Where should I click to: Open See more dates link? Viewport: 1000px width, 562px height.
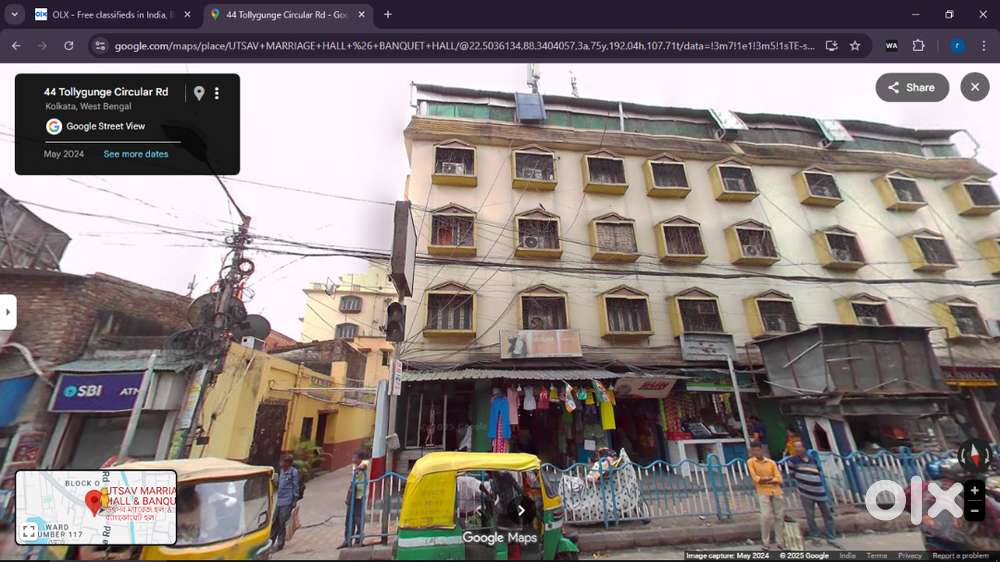click(136, 154)
